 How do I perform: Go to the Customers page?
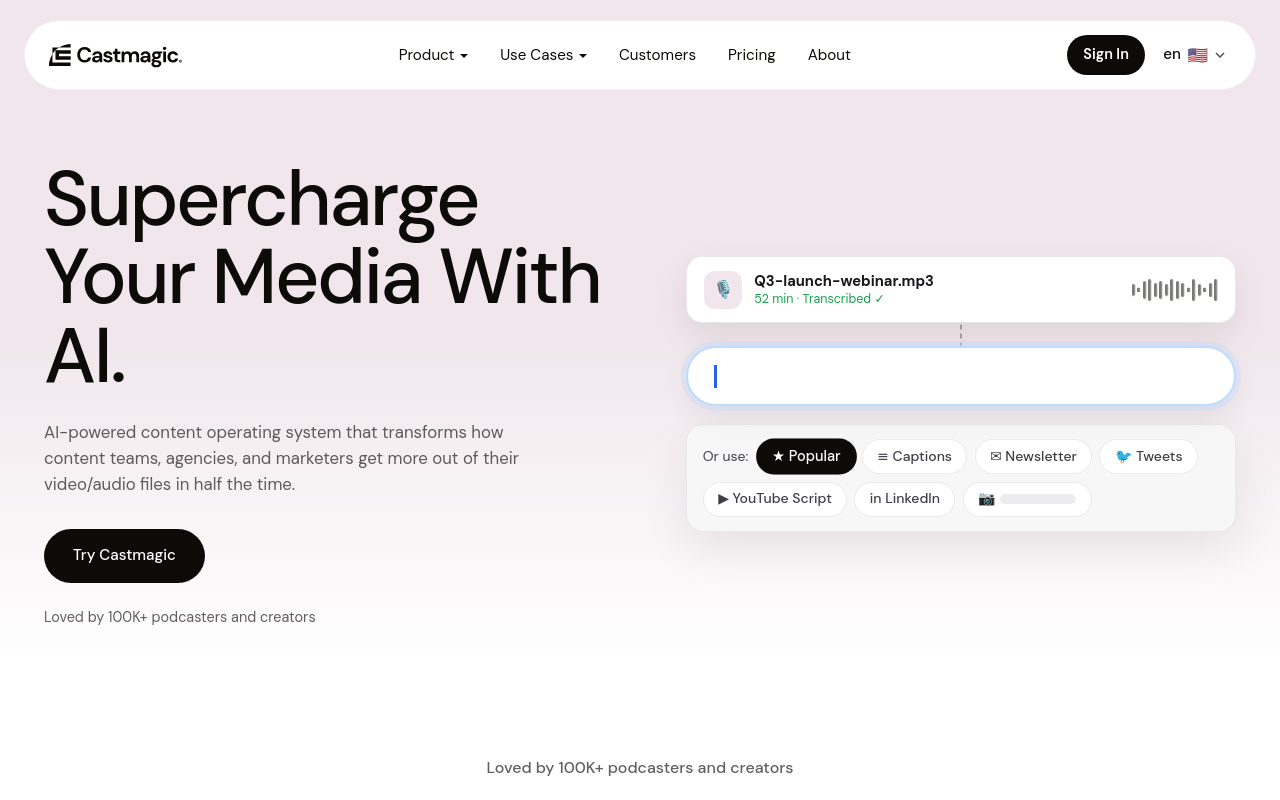(x=657, y=55)
